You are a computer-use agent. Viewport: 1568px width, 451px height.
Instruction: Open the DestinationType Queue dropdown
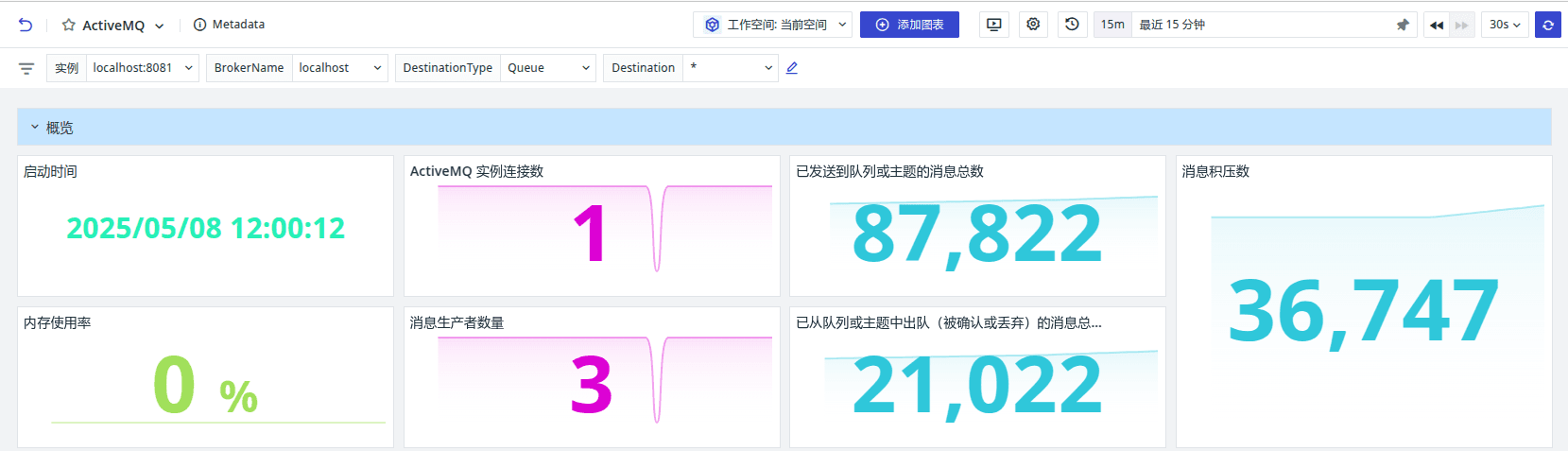(x=547, y=68)
